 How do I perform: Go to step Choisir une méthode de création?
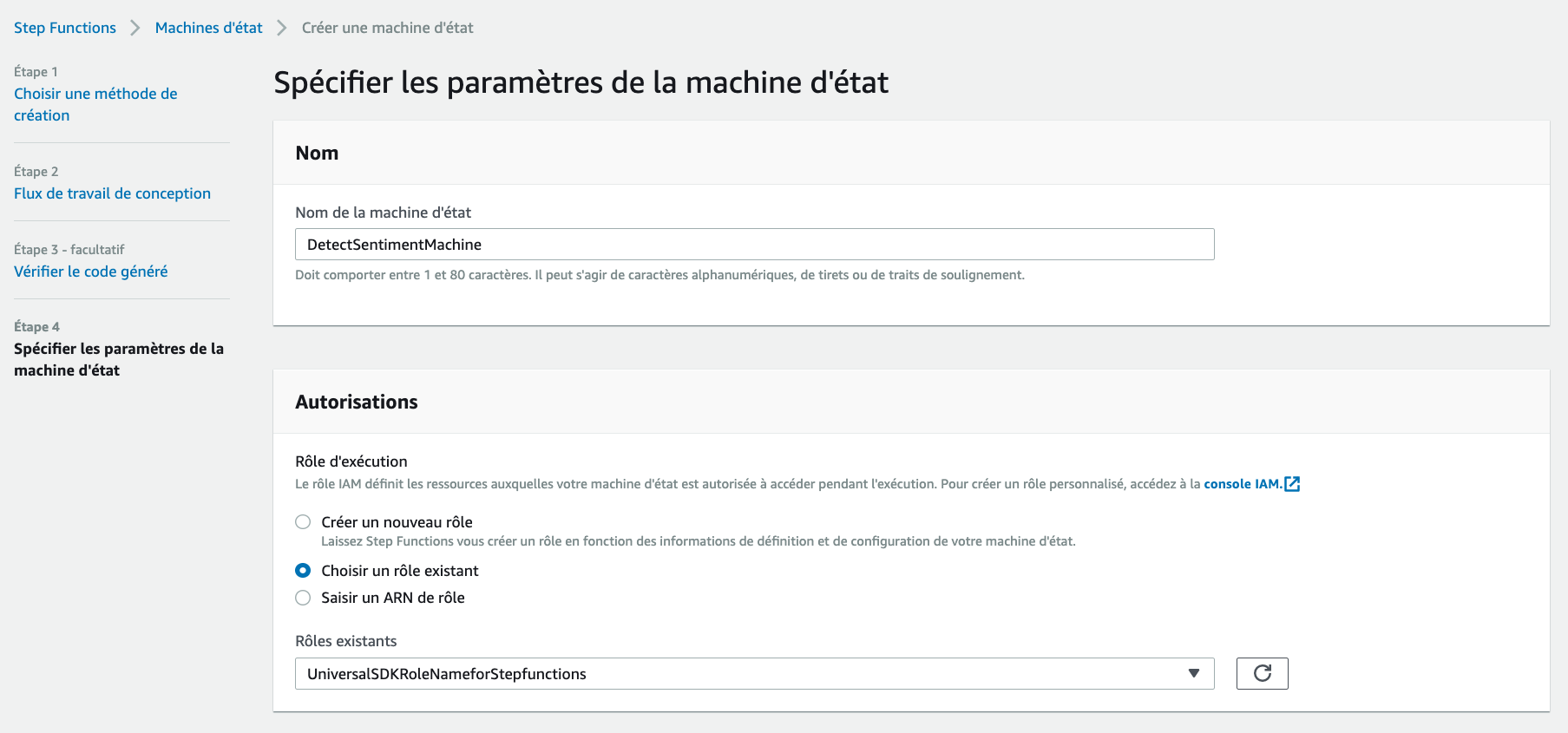pyautogui.click(x=95, y=104)
